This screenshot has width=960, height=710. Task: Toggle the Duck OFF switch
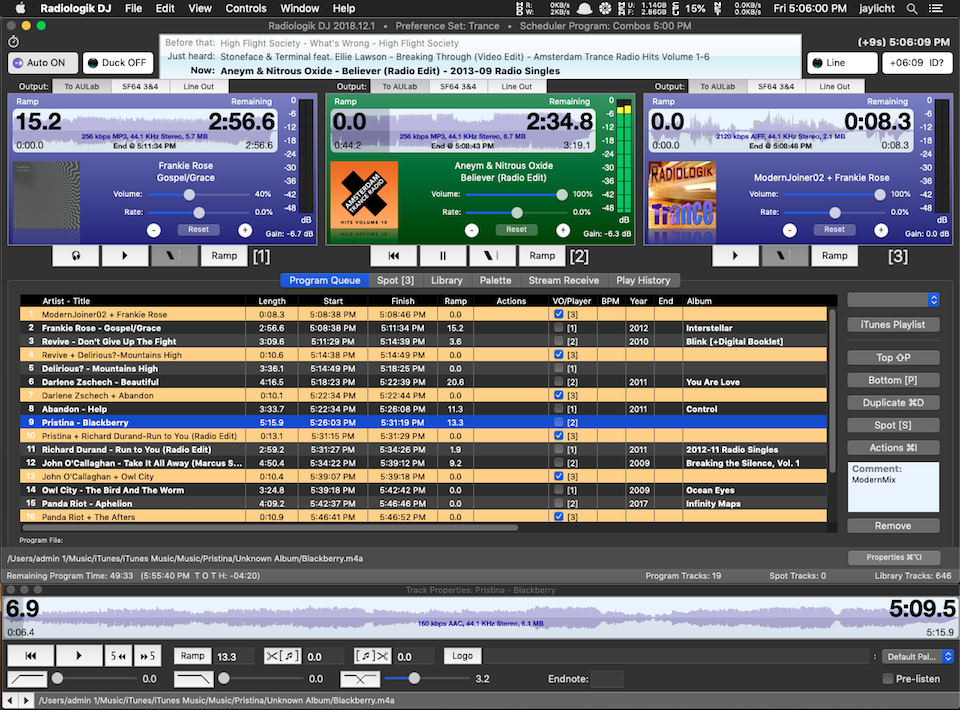click(x=117, y=63)
